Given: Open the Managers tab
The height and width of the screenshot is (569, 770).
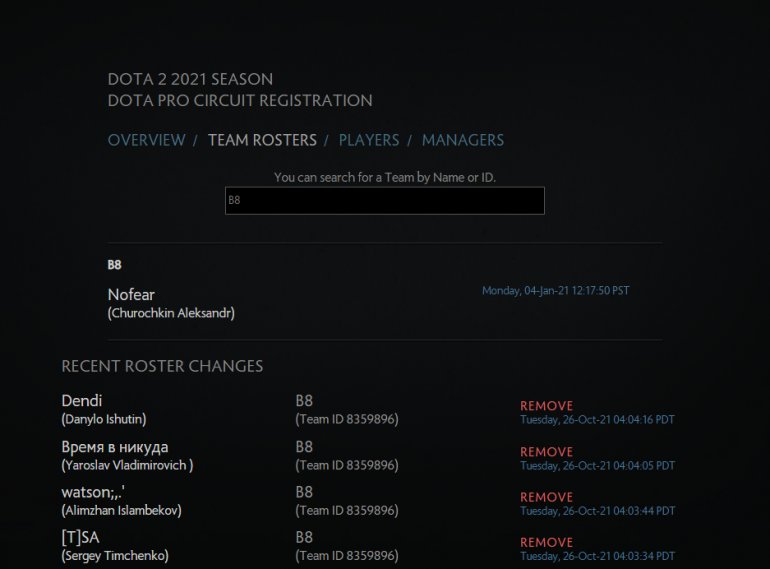Looking at the screenshot, I should tap(462, 140).
